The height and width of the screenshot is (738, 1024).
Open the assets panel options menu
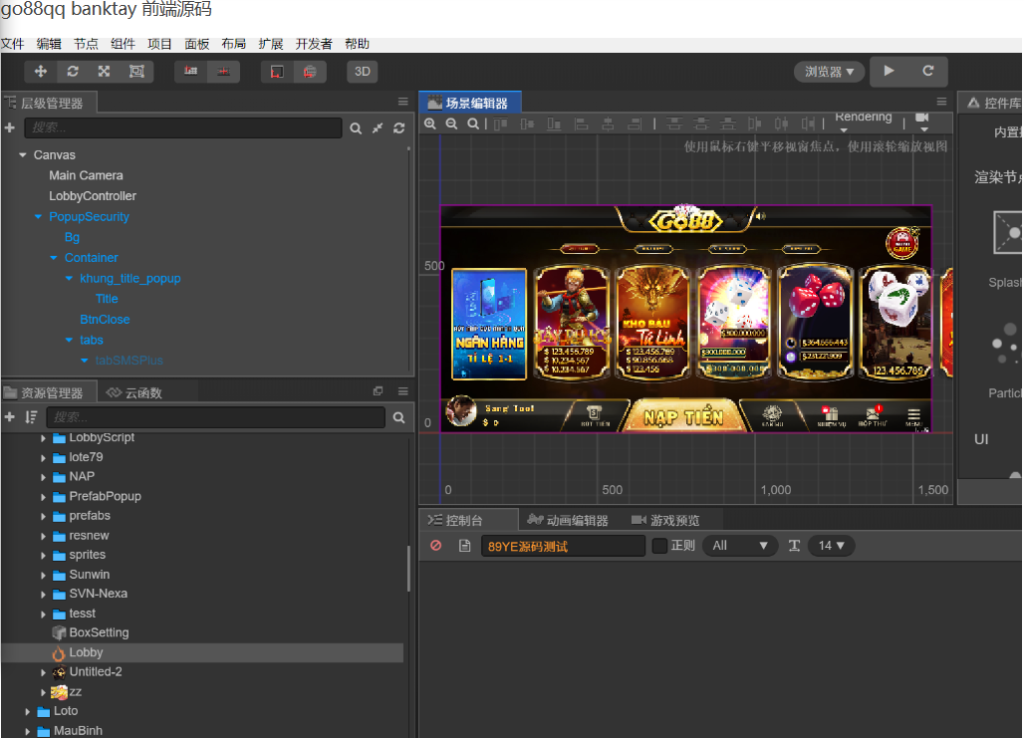403,391
